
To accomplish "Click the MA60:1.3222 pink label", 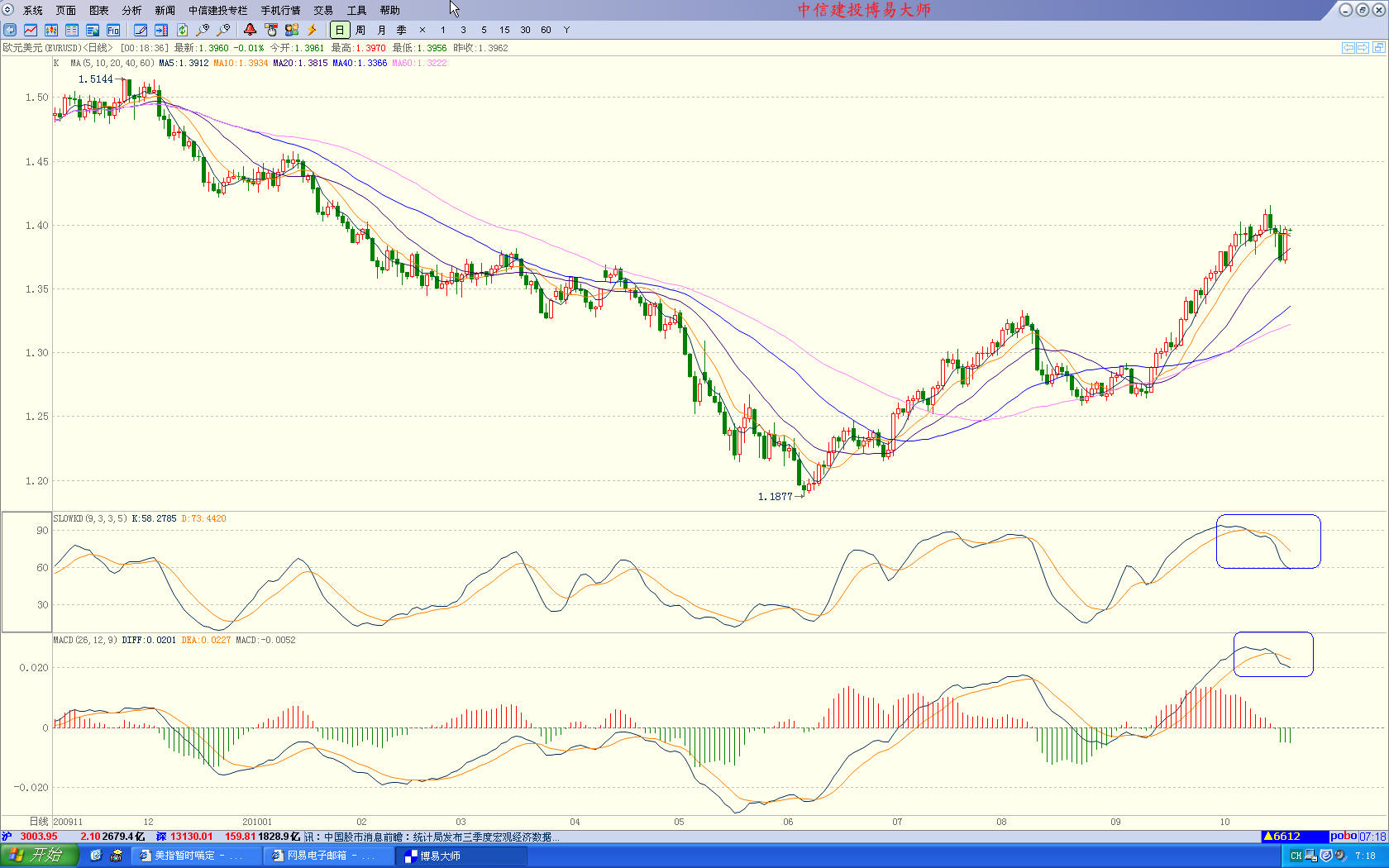I will [x=419, y=63].
